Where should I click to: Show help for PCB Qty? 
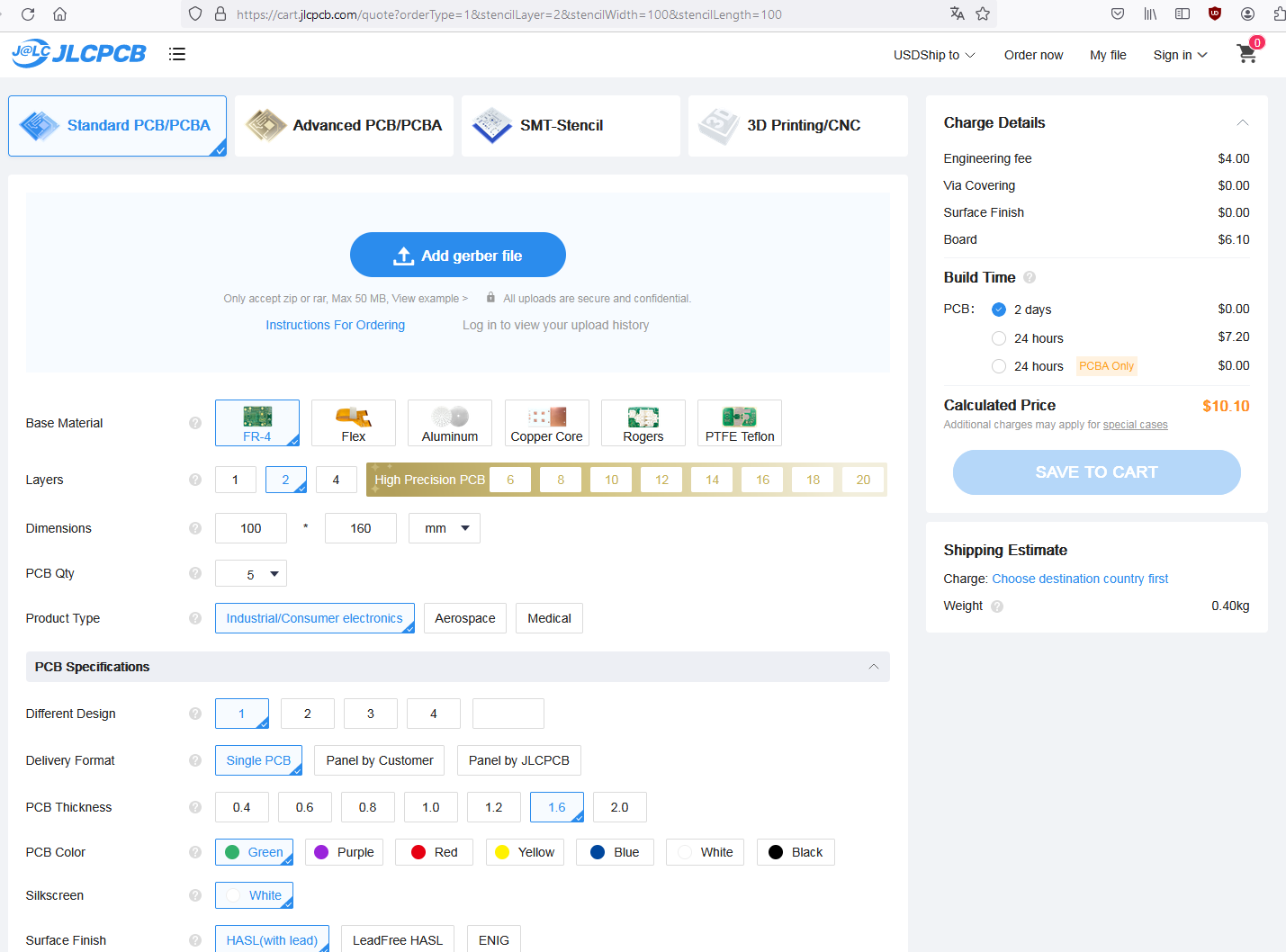point(195,573)
